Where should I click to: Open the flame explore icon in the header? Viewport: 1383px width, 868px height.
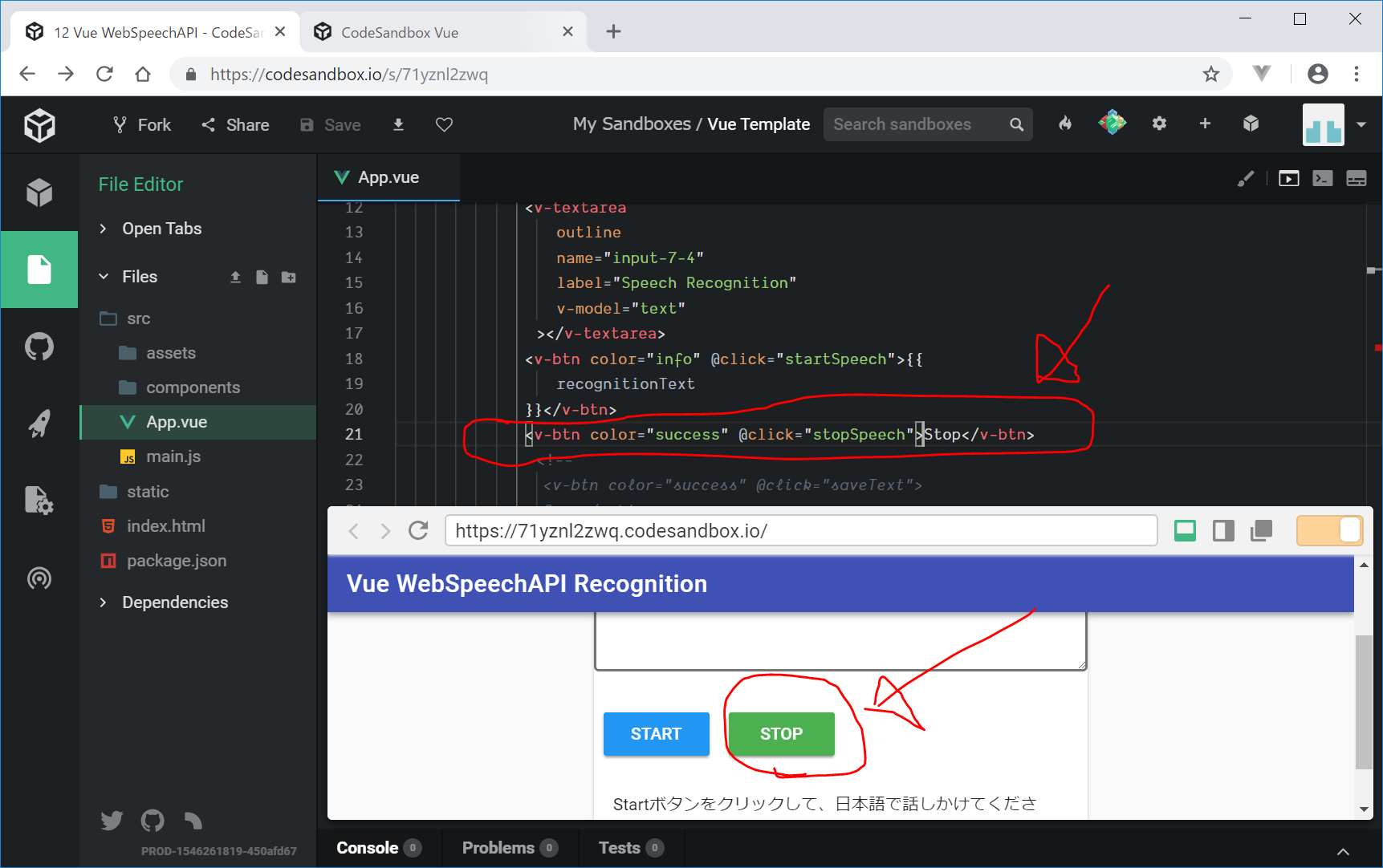(x=1065, y=124)
